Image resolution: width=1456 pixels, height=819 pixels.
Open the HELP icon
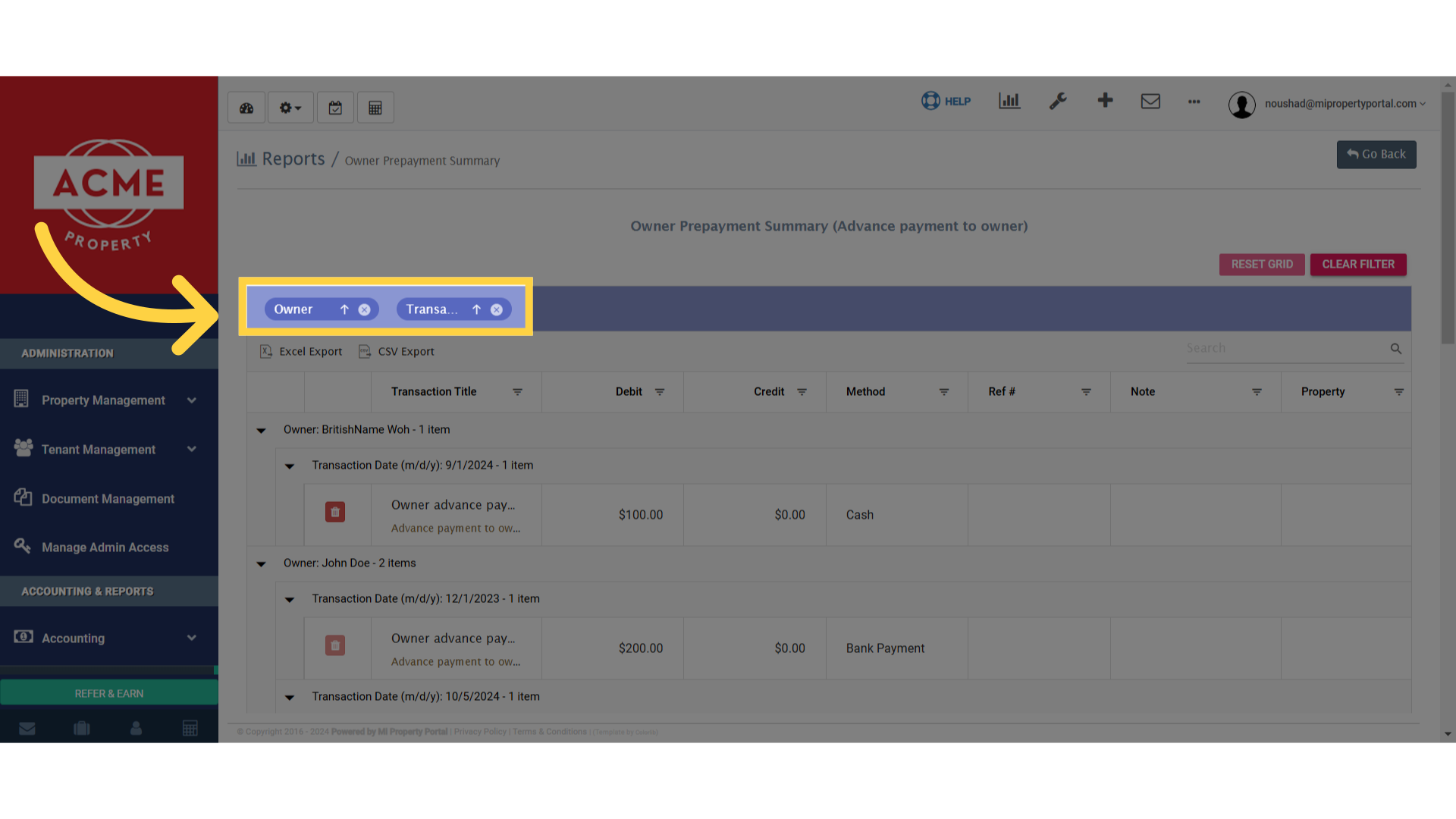coord(946,101)
